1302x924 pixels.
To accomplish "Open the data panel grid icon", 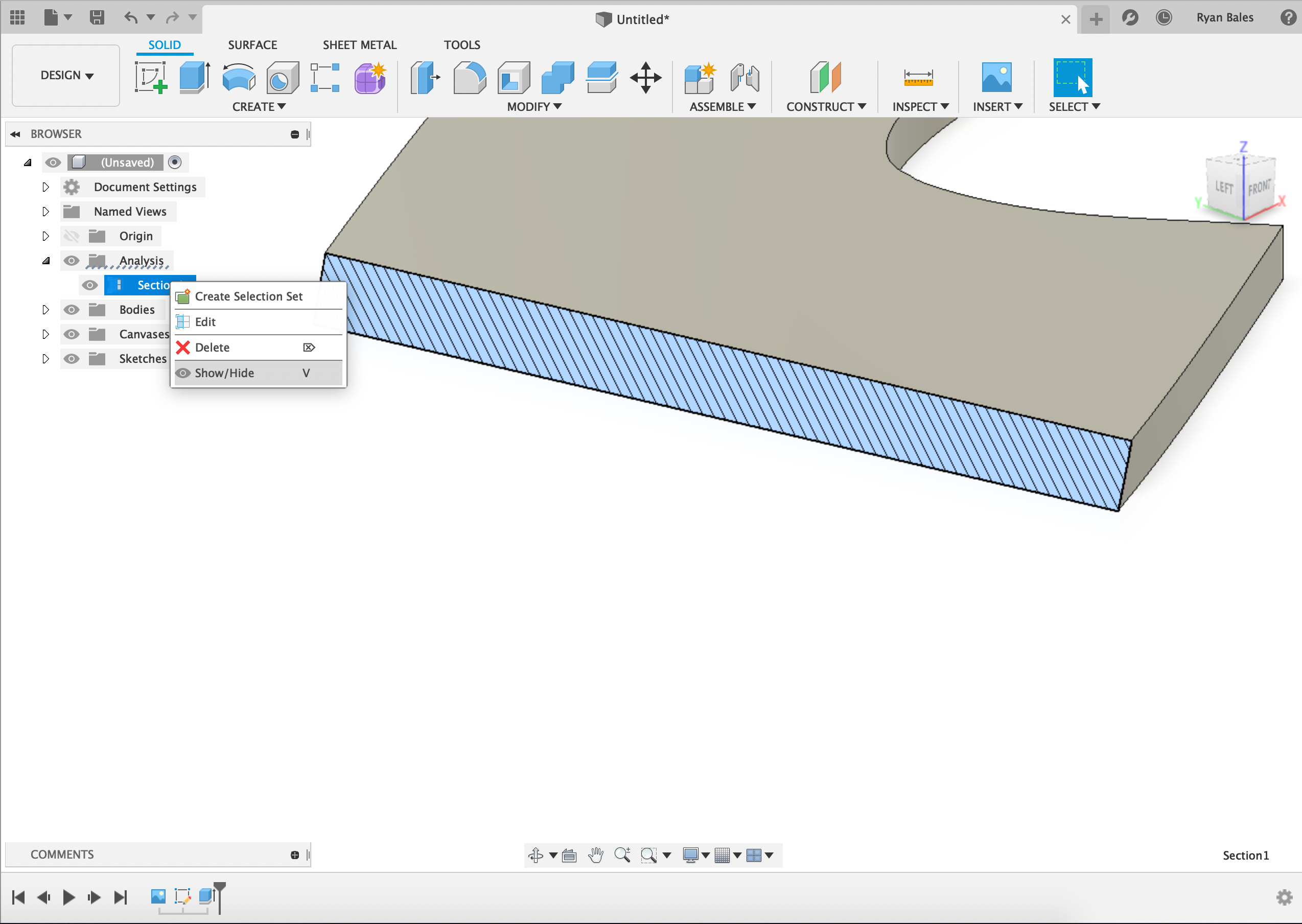I will [18, 18].
